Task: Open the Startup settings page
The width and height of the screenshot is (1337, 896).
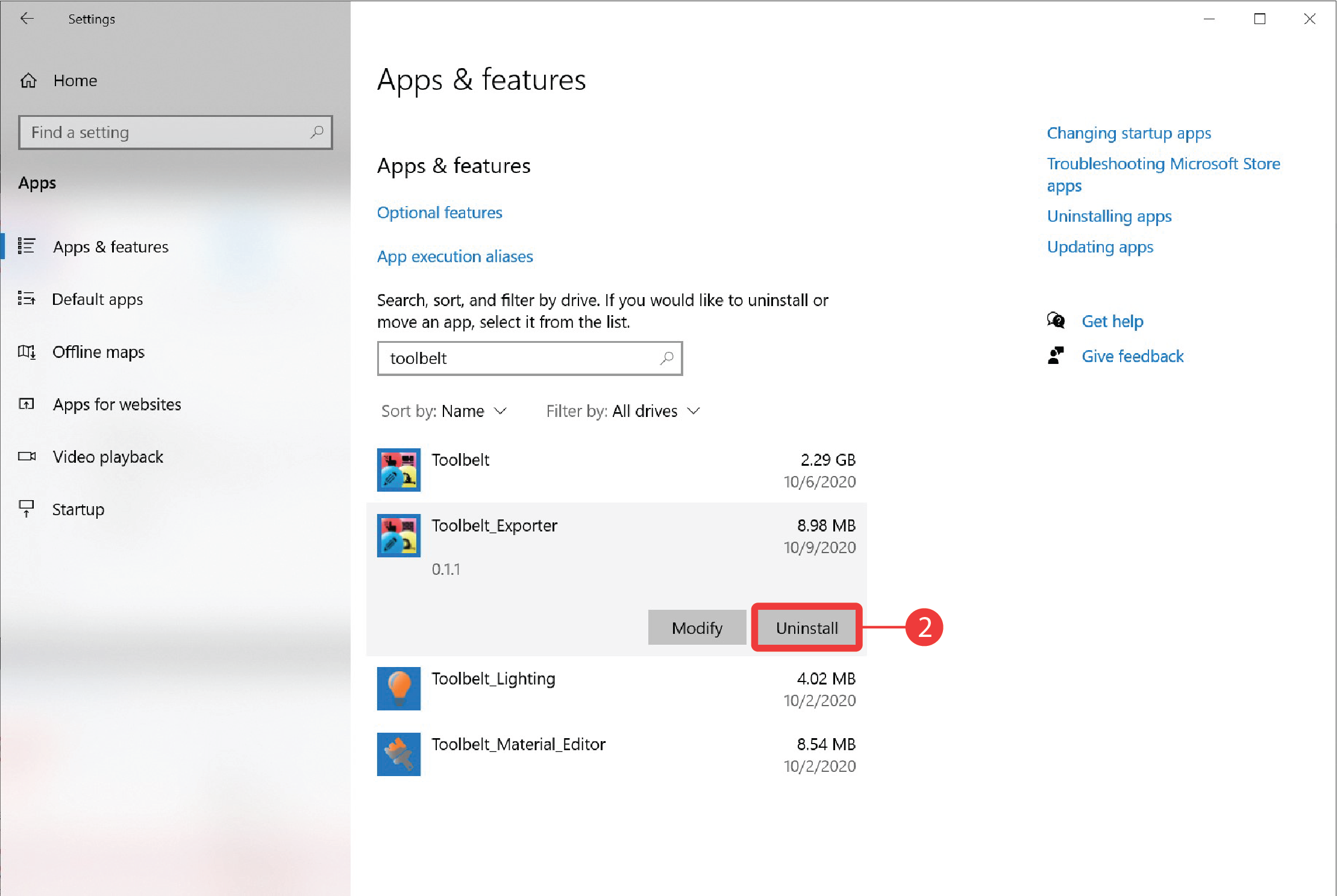Action: point(78,510)
